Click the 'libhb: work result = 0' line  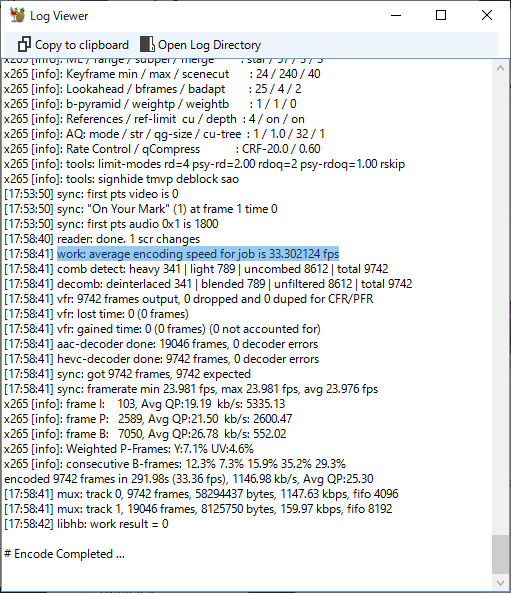(86, 524)
